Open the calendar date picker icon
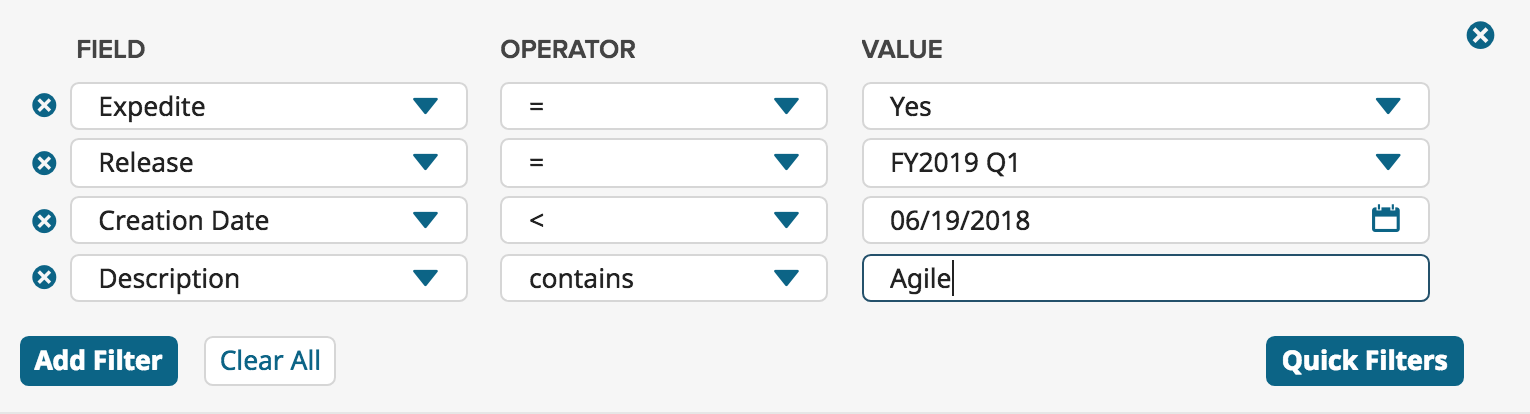This screenshot has height=414, width=1530. pyautogui.click(x=1385, y=219)
